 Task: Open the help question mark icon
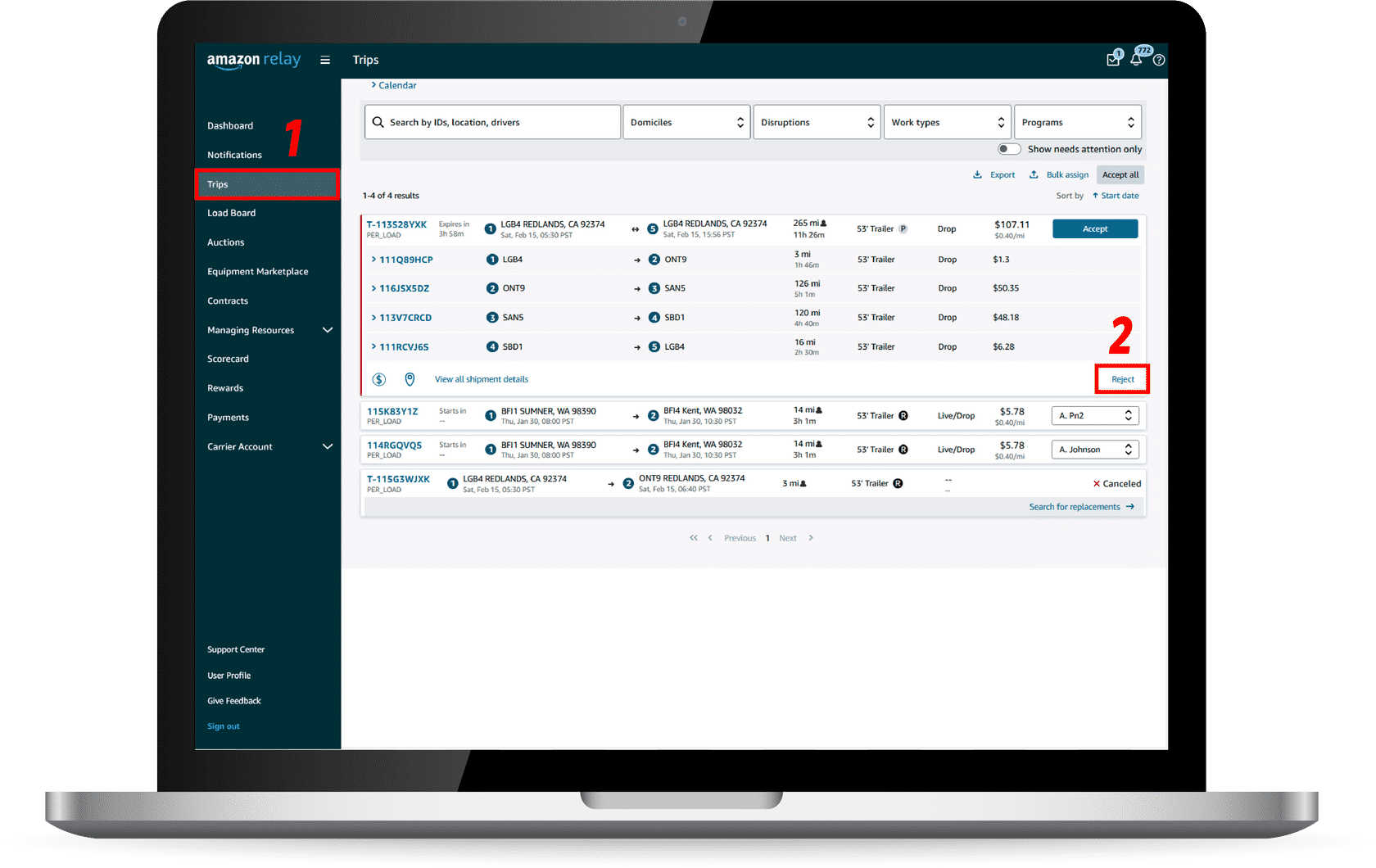click(1159, 60)
